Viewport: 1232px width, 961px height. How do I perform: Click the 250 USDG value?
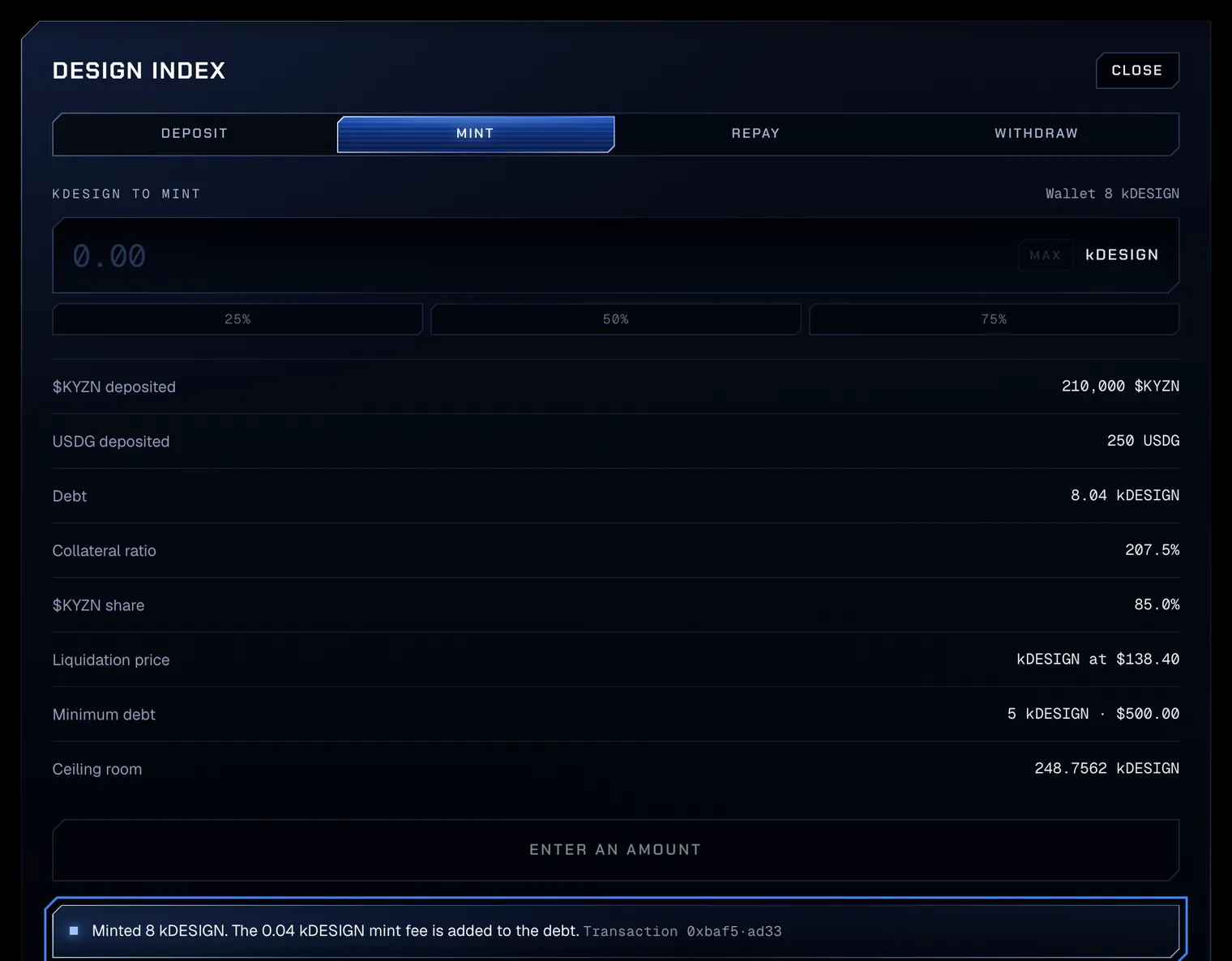1143,441
